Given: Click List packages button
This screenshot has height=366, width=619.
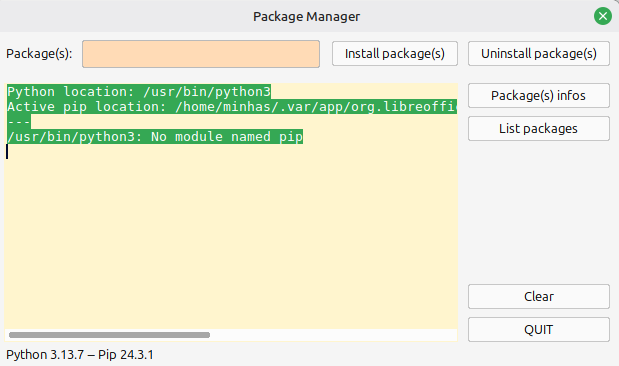Looking at the screenshot, I should [539, 129].
